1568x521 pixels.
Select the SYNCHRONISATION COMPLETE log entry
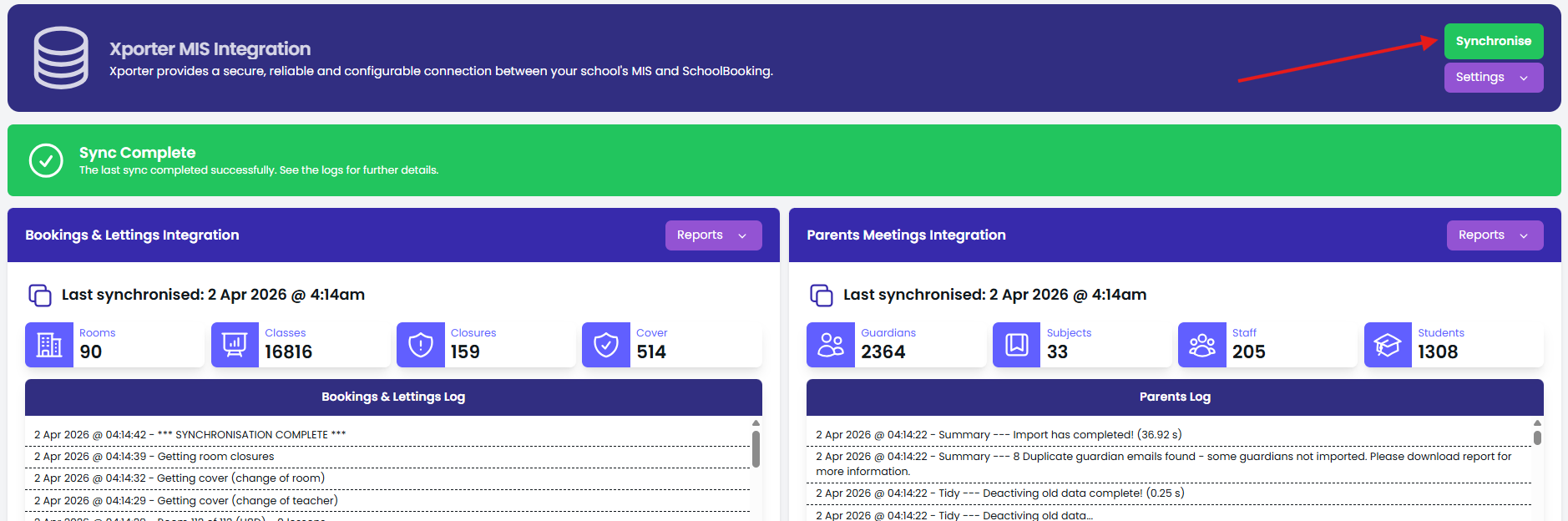click(387, 435)
